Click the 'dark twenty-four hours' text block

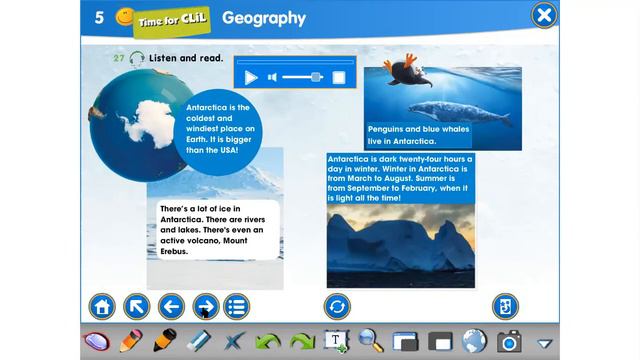(400, 178)
